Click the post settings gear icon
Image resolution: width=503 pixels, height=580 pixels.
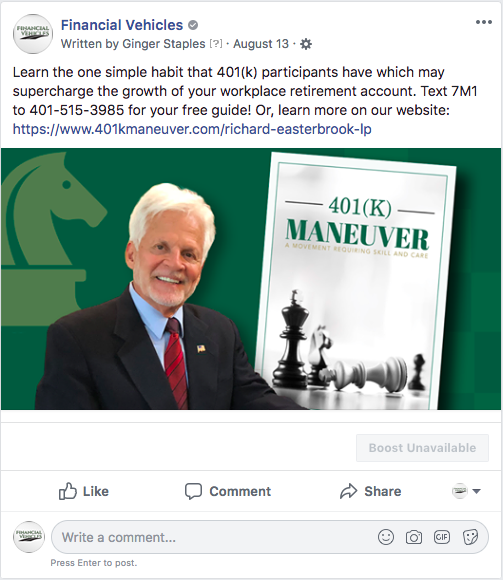(306, 44)
